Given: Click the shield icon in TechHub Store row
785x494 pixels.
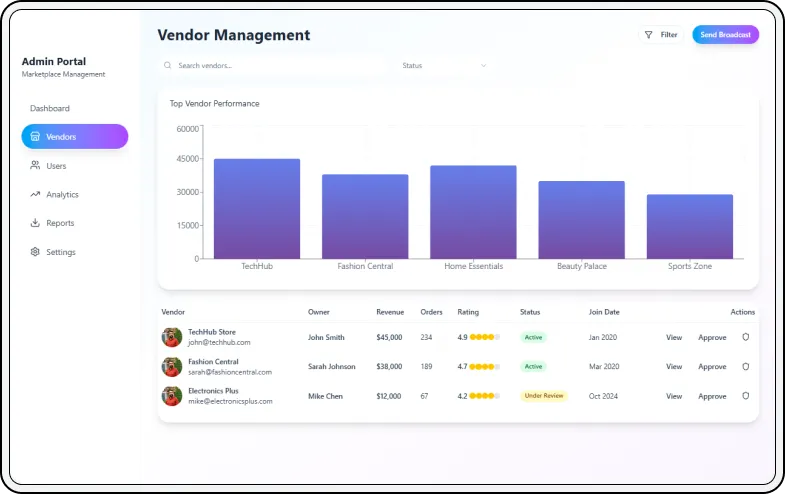Looking at the screenshot, I should tap(745, 337).
